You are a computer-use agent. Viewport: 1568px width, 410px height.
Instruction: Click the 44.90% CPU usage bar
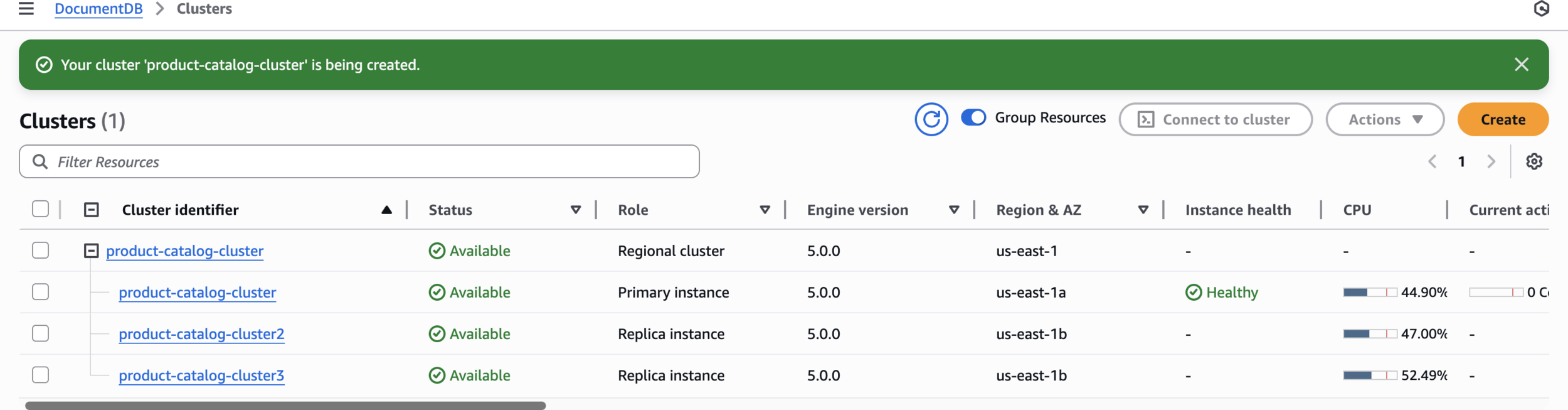click(1370, 292)
